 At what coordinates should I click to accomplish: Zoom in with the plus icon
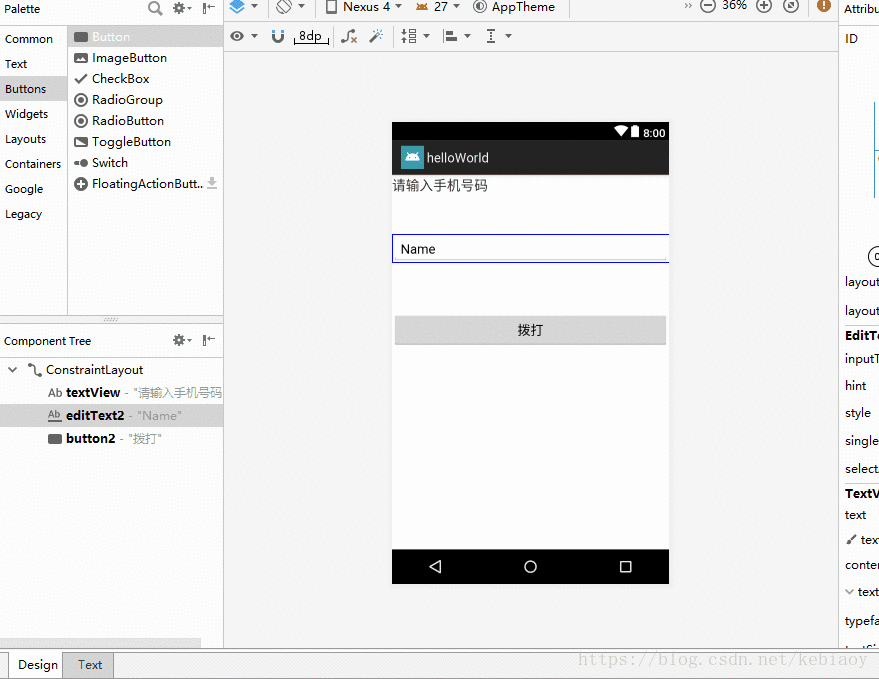[x=764, y=6]
